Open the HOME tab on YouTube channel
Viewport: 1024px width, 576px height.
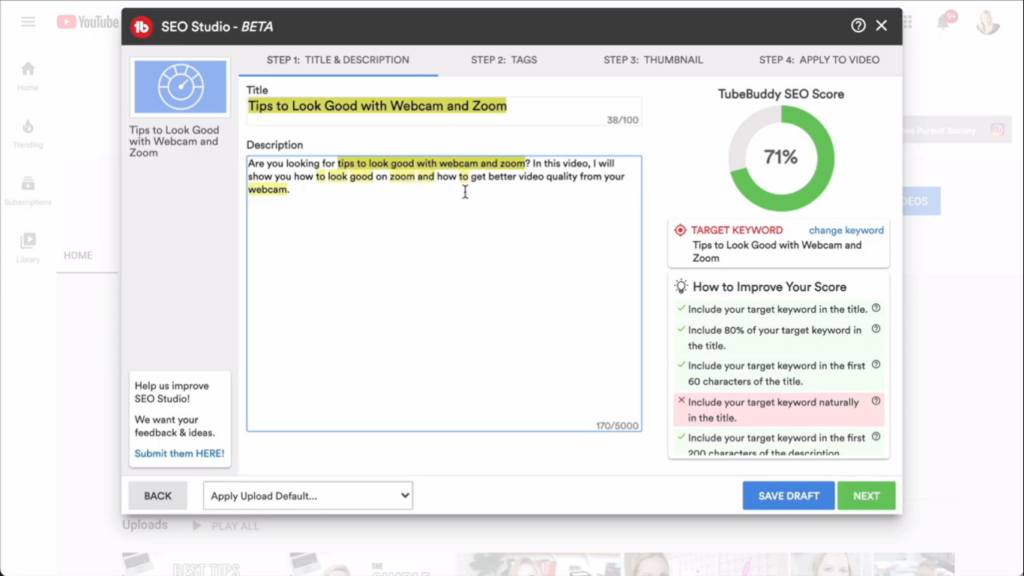tap(78, 255)
